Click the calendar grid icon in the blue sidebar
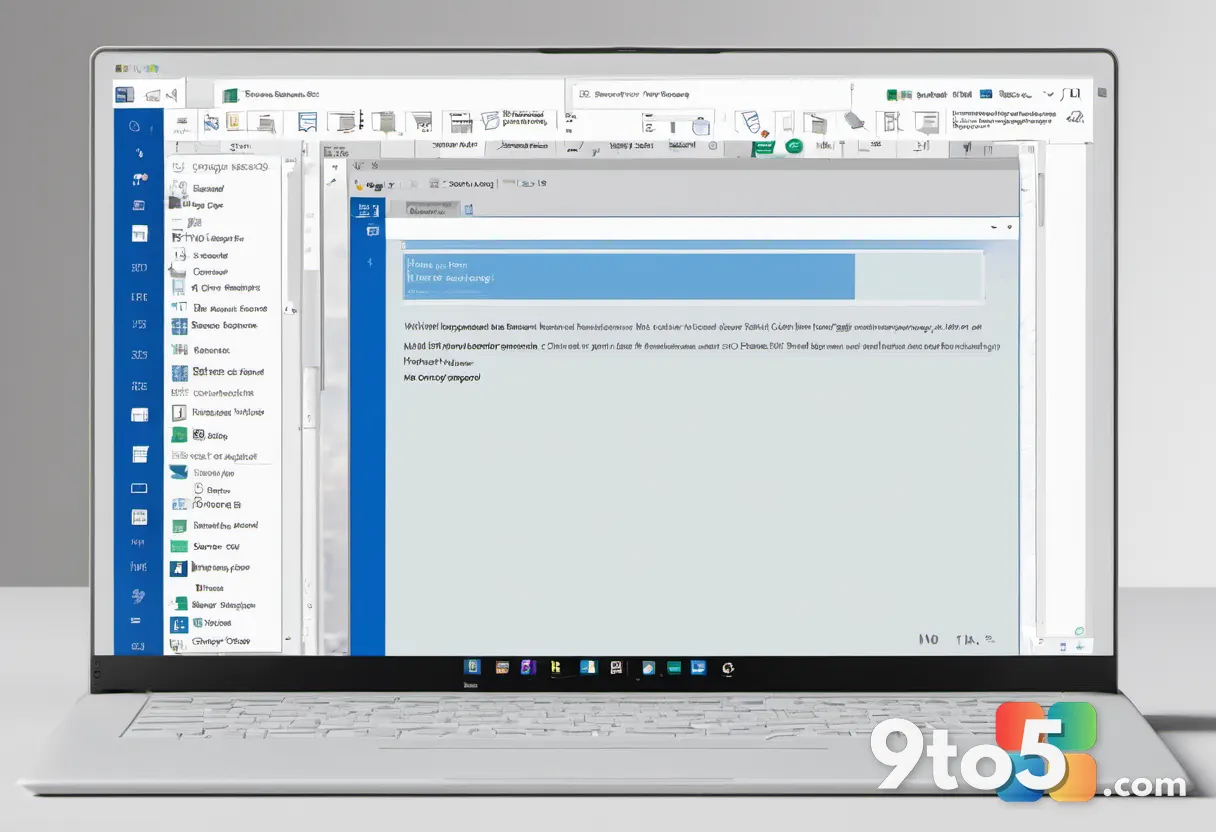 pos(139,454)
